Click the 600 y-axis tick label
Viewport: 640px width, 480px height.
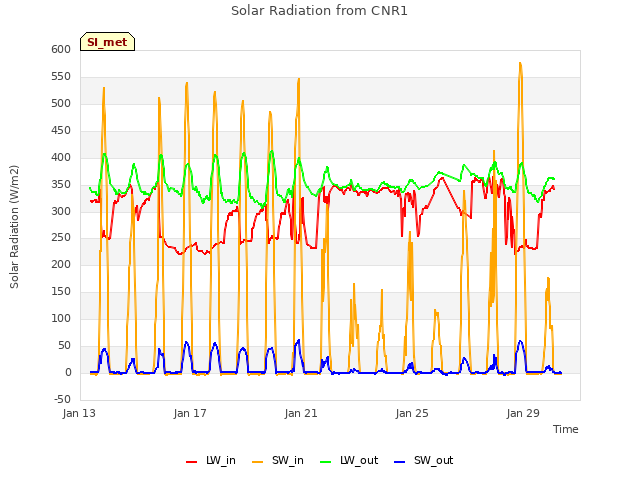point(61,49)
